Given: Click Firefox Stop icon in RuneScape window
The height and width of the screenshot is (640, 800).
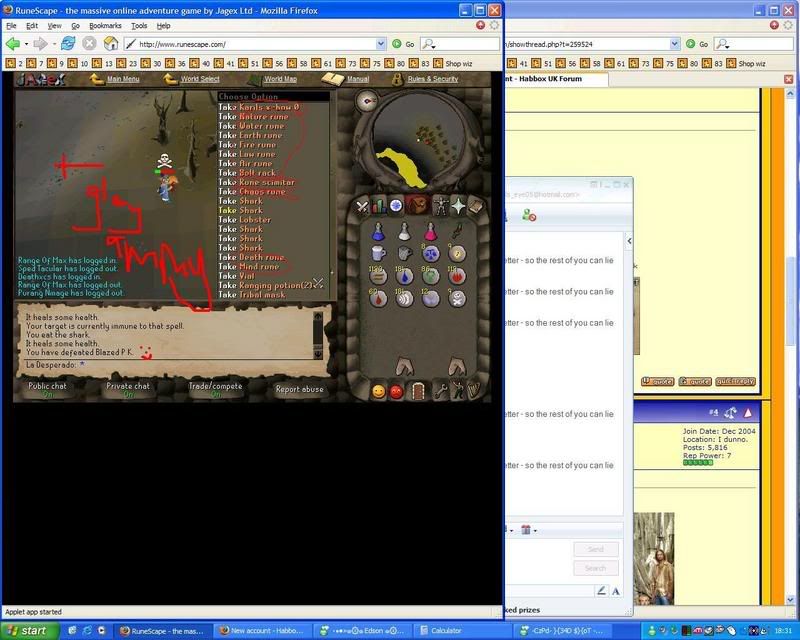Looking at the screenshot, I should point(89,44).
